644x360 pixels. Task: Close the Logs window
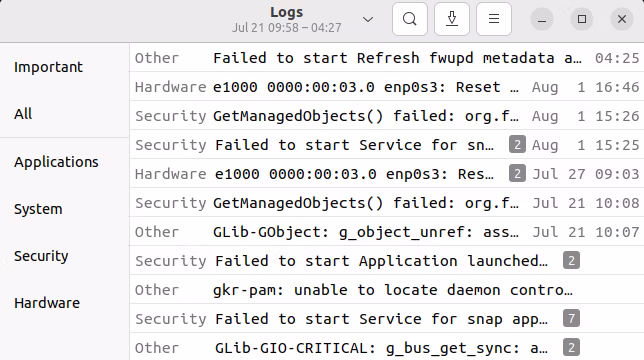(x=622, y=19)
